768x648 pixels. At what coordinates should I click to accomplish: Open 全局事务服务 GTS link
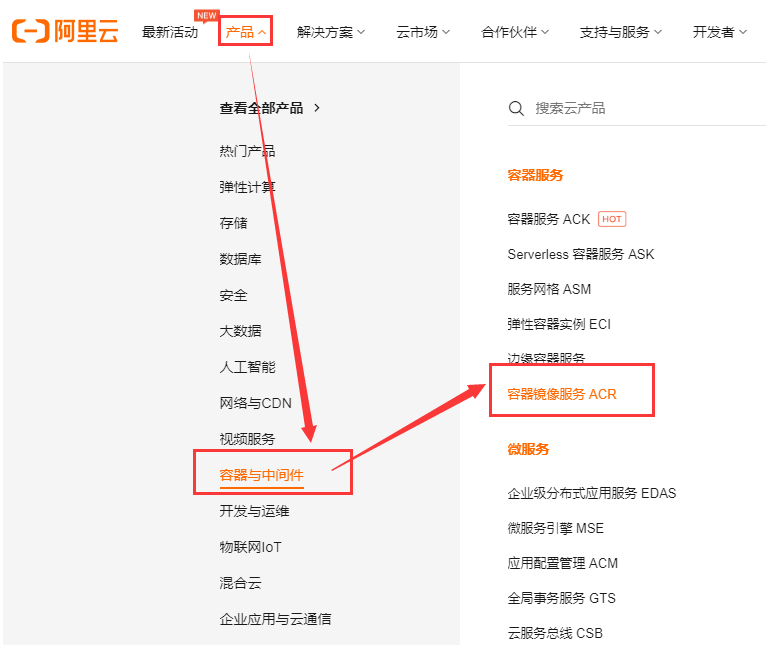click(562, 599)
